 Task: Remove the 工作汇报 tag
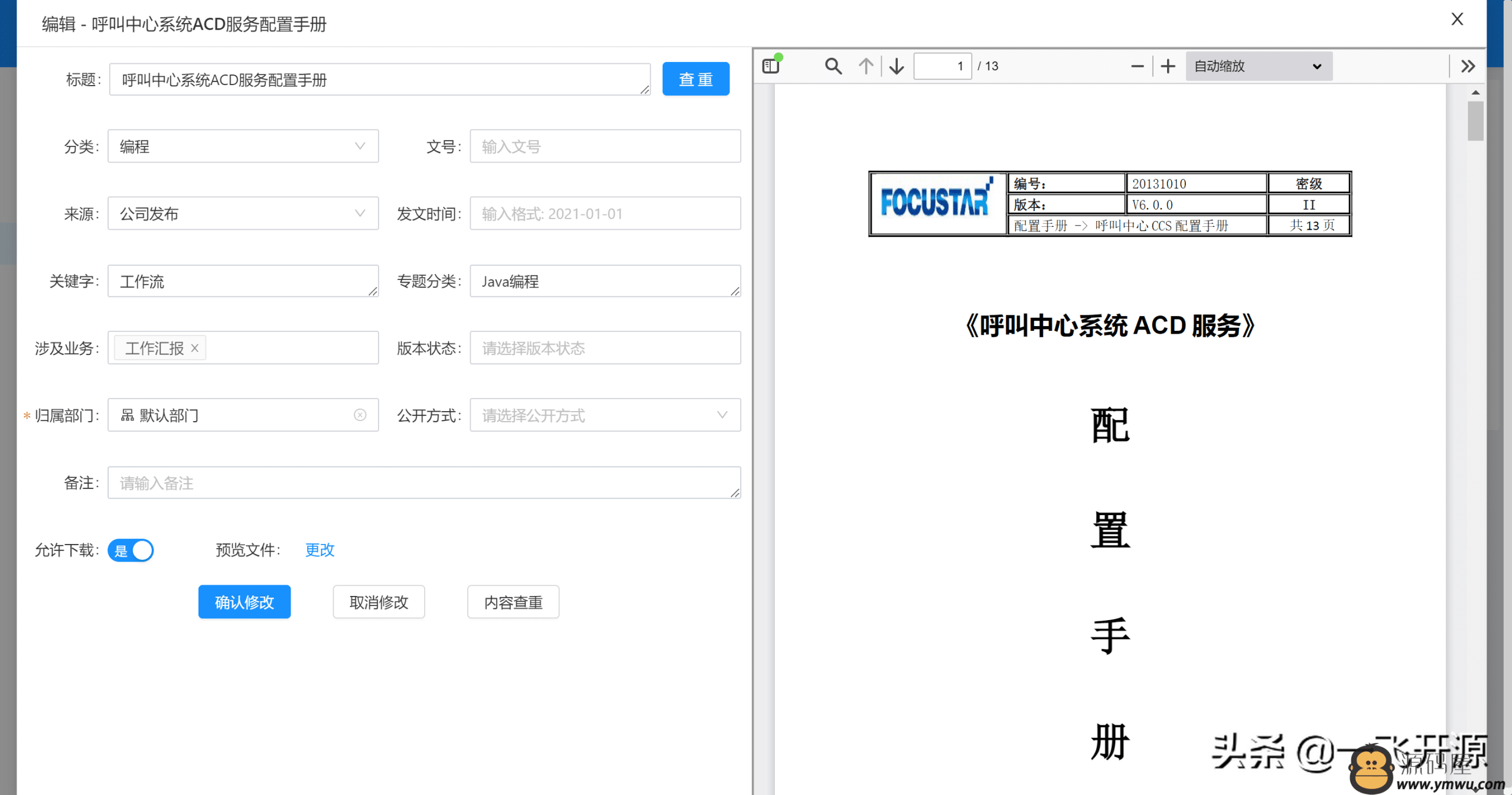(x=195, y=348)
